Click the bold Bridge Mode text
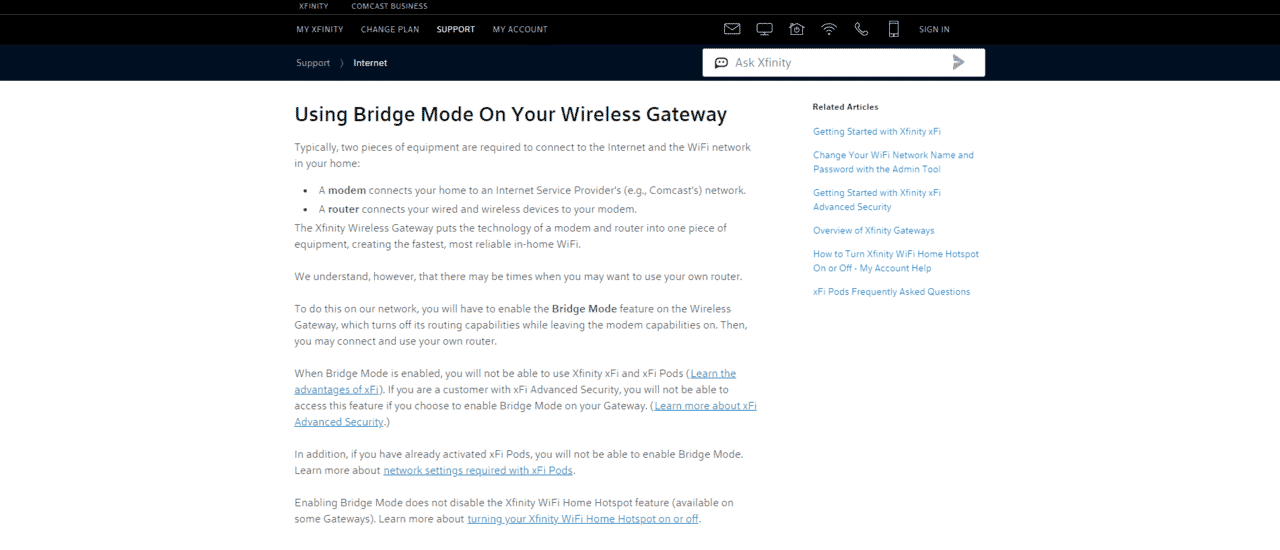The image size is (1280, 550). tap(584, 309)
